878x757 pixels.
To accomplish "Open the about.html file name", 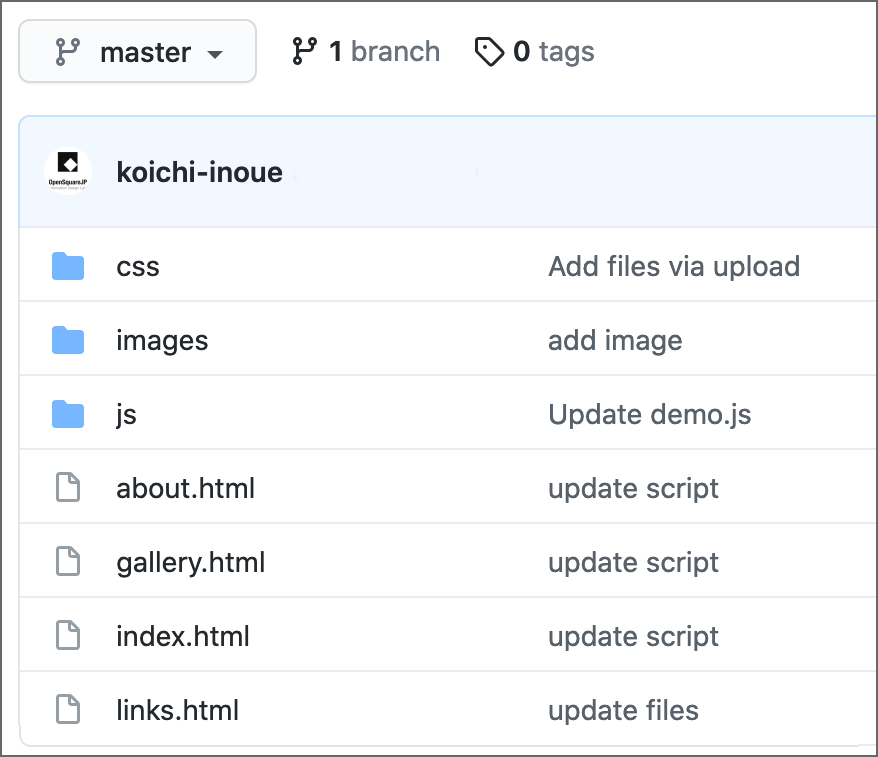I will click(185, 489).
